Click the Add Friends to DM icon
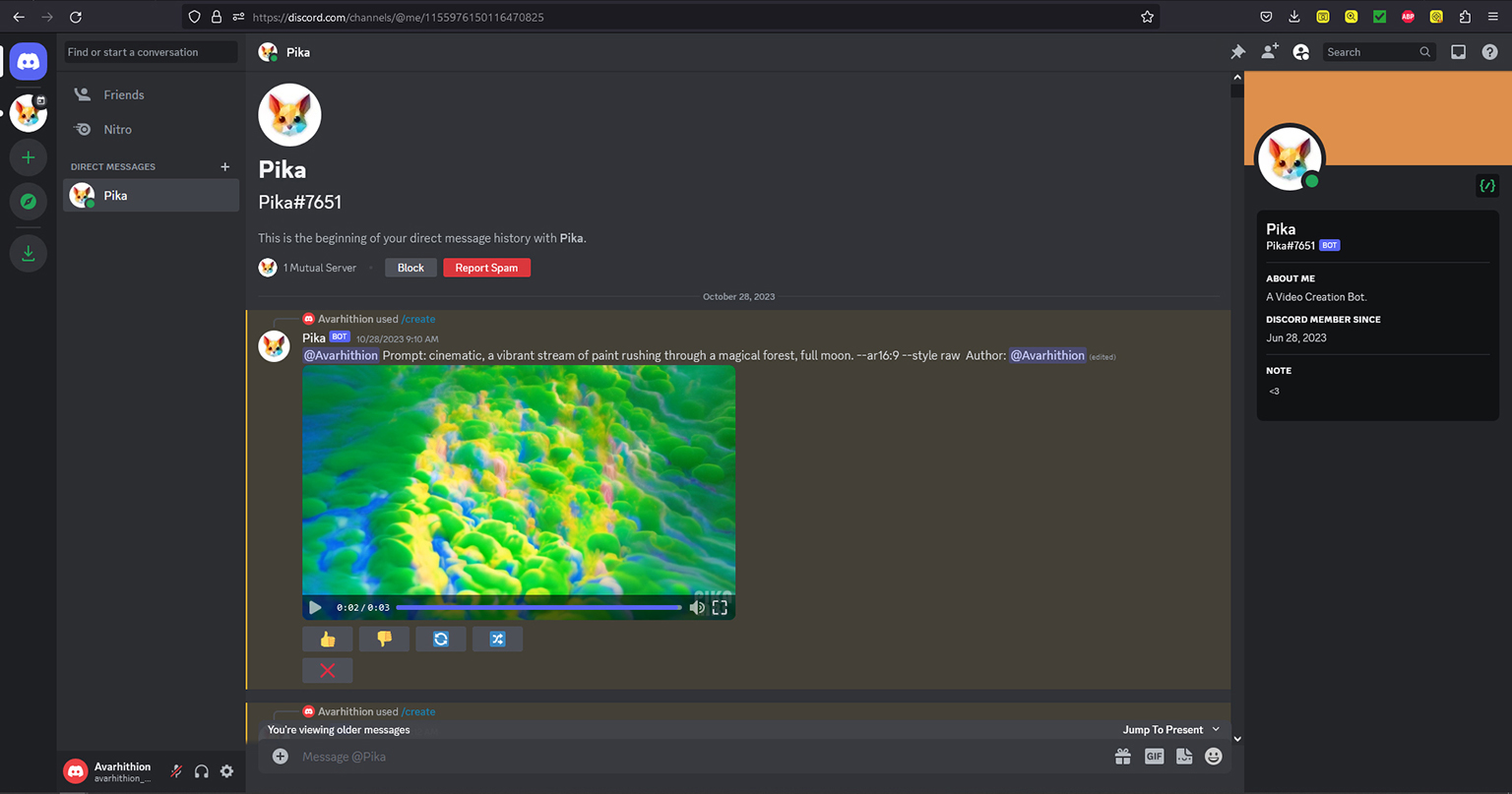Image resolution: width=1512 pixels, height=794 pixels. (x=1269, y=52)
